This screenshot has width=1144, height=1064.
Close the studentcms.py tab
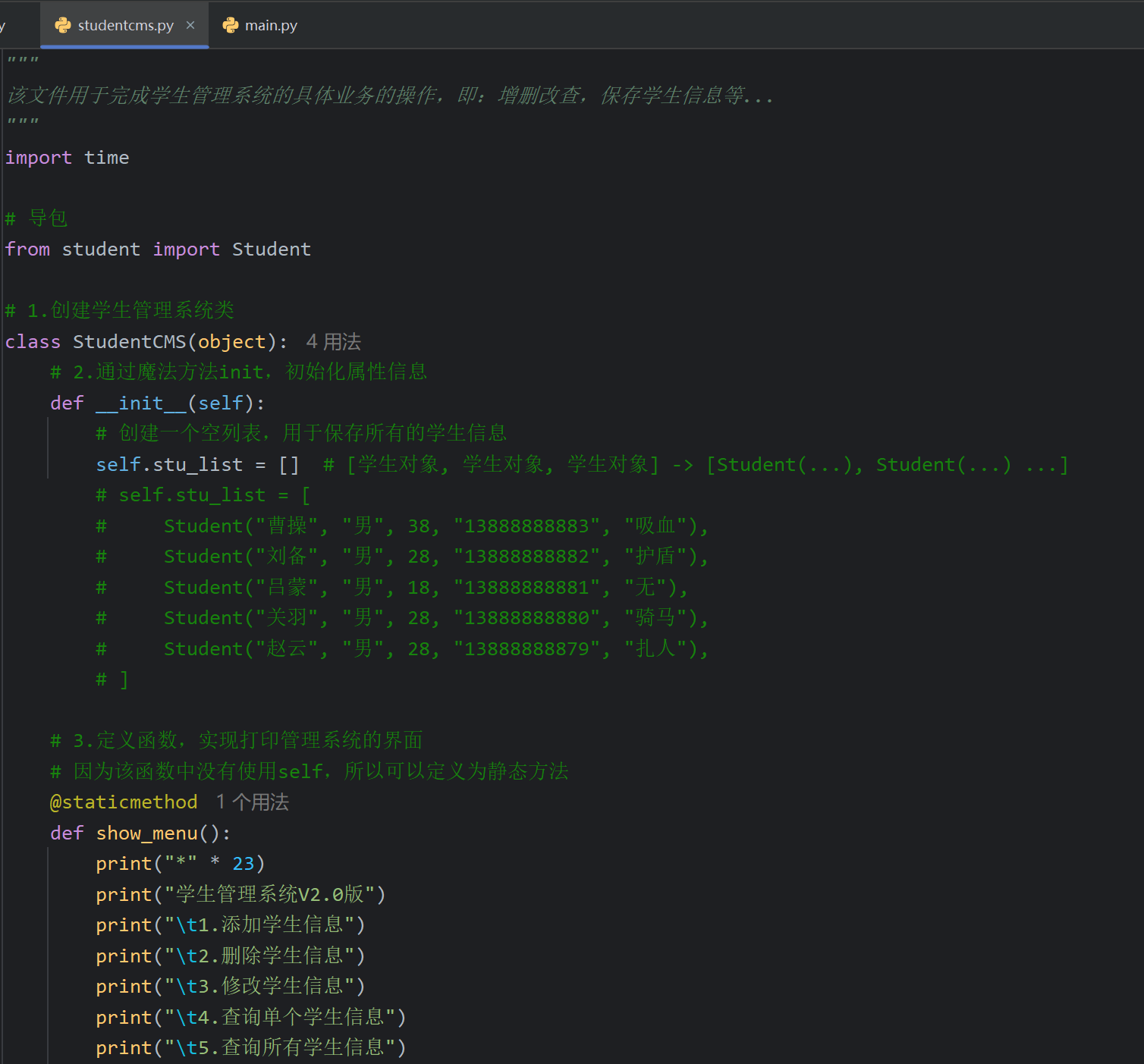[190, 25]
